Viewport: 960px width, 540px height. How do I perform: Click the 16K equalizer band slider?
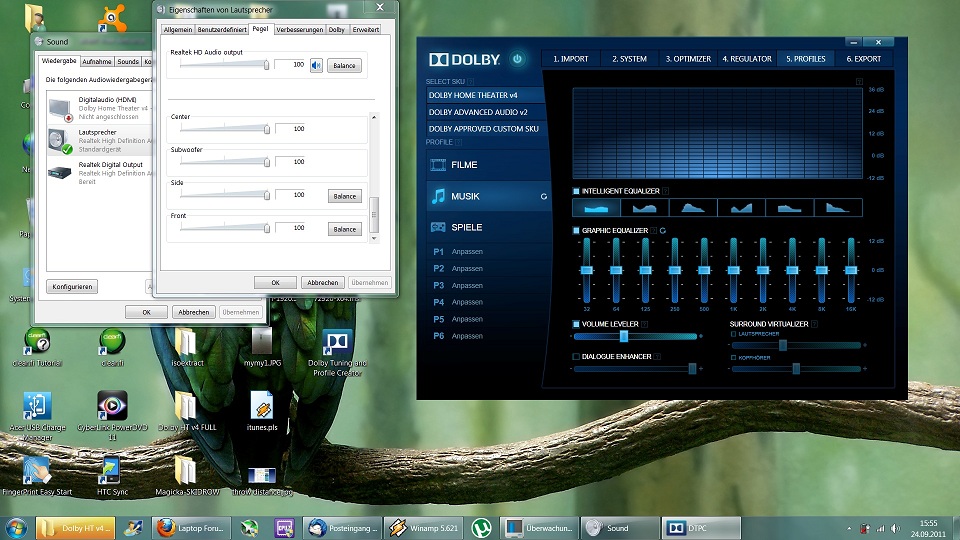coord(851,270)
